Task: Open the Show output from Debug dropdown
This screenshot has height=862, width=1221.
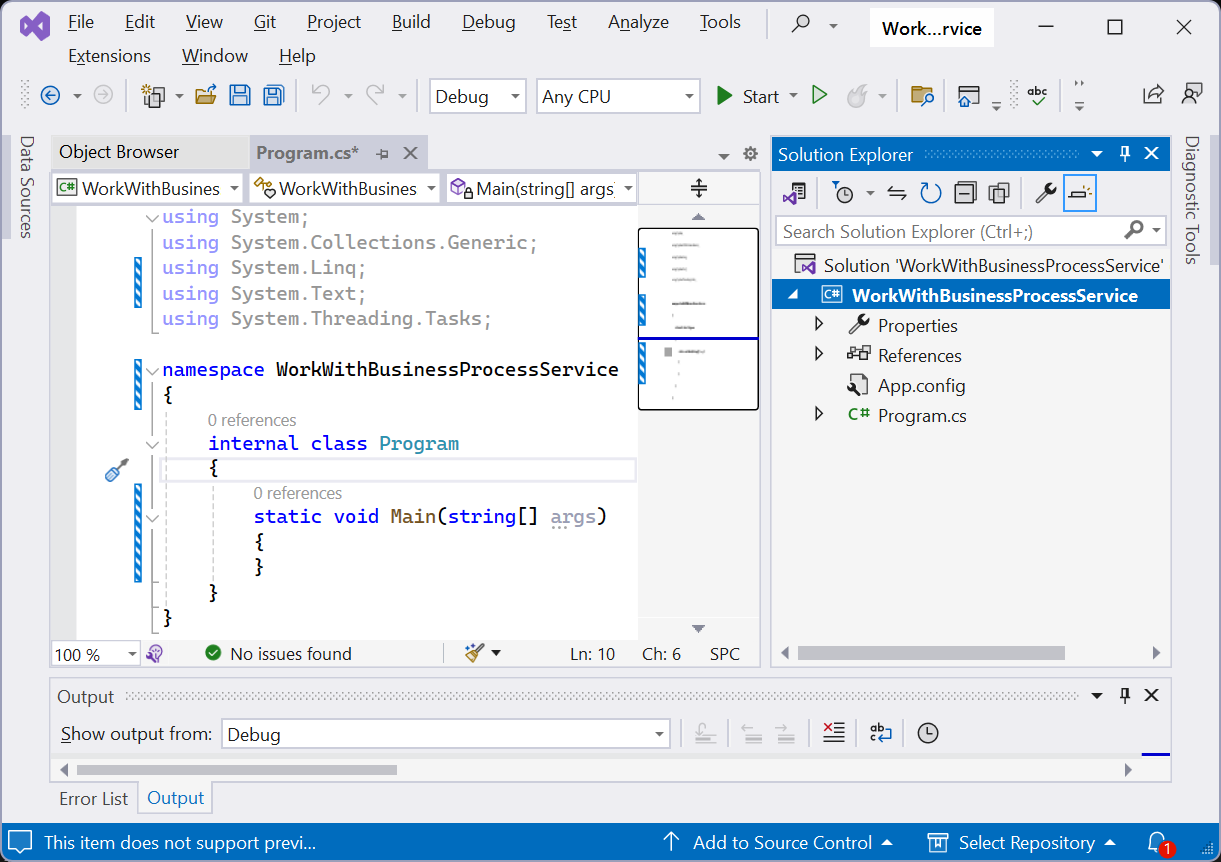Action: (x=445, y=734)
